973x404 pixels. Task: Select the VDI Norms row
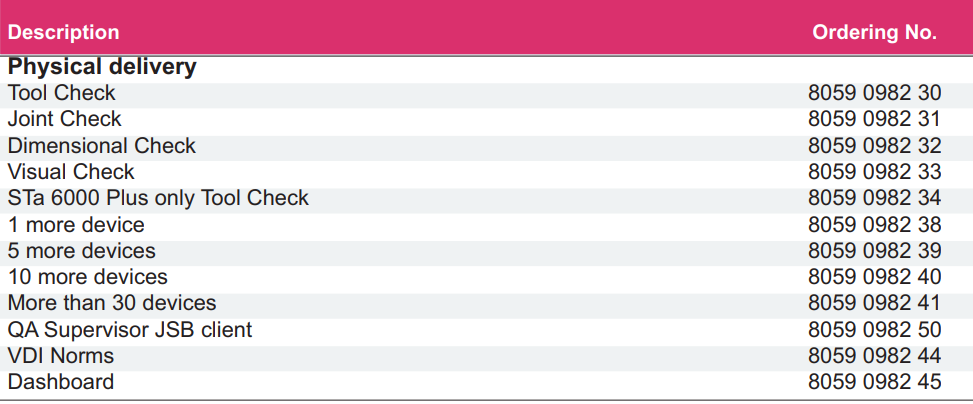tap(486, 357)
